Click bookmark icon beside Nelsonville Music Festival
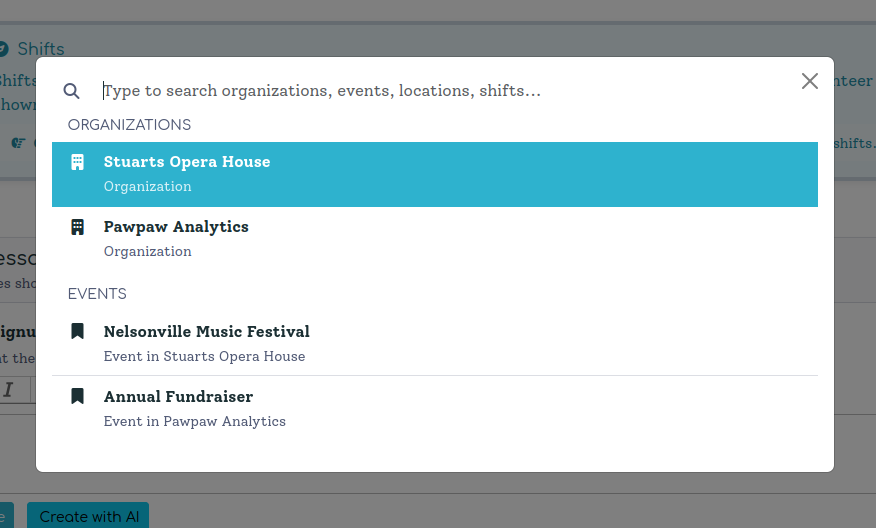The width and height of the screenshot is (876, 528). [x=78, y=331]
